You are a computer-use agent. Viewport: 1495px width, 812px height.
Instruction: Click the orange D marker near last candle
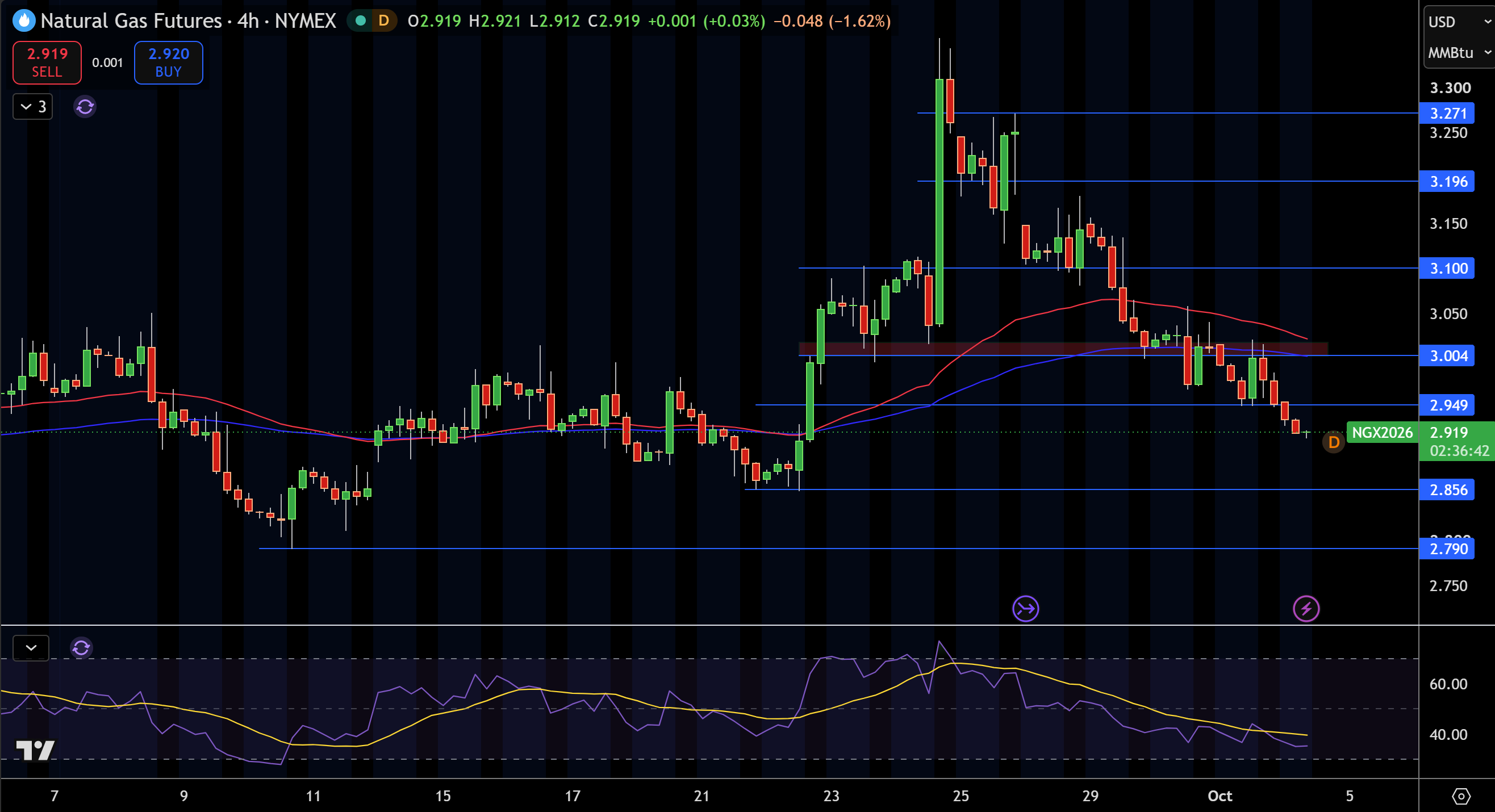point(1334,442)
